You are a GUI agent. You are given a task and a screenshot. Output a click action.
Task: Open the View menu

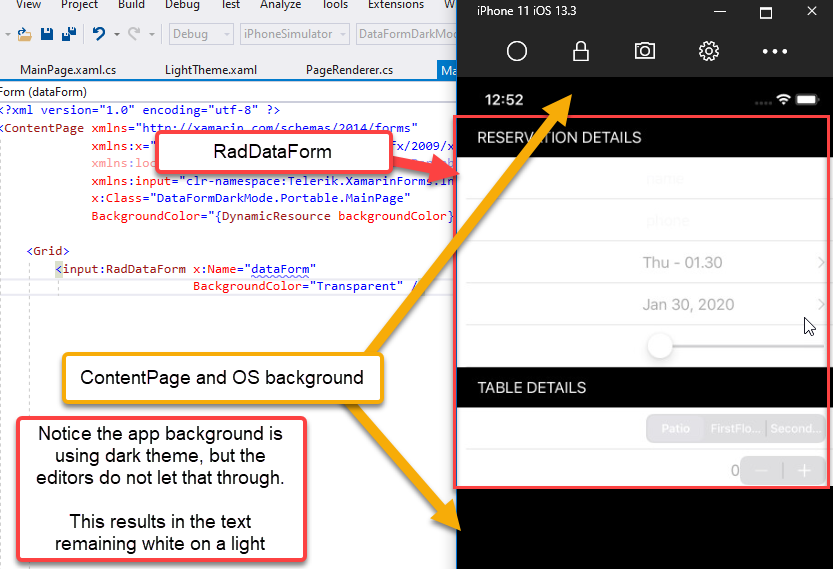(28, 5)
